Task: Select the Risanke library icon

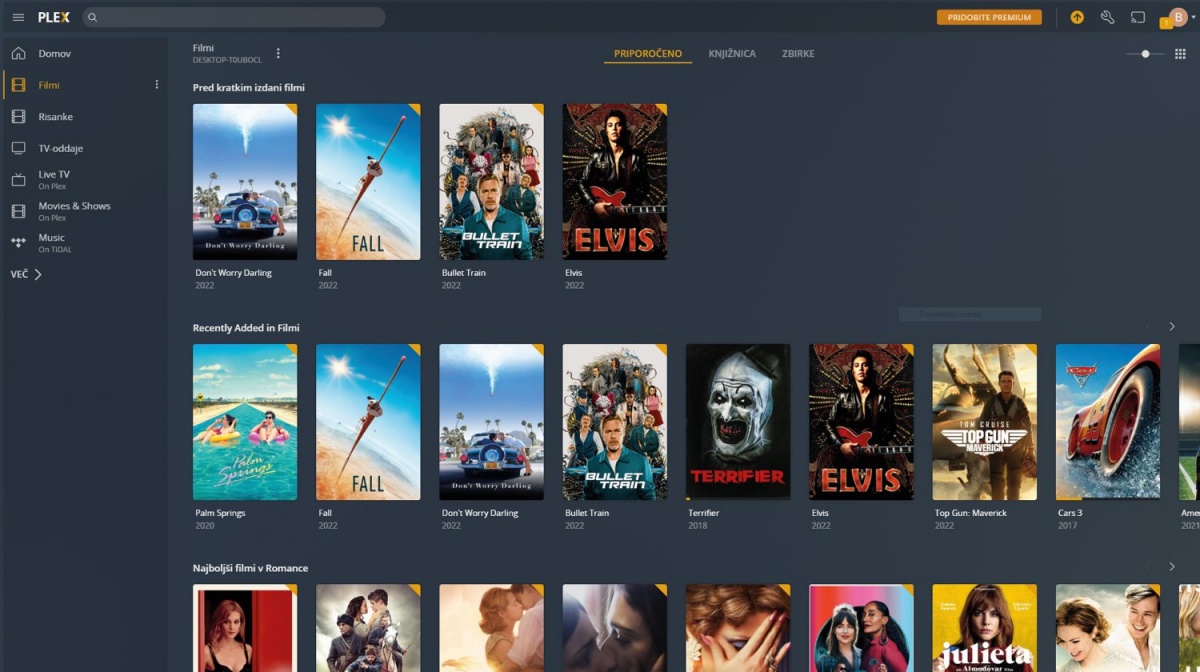Action: coord(18,117)
